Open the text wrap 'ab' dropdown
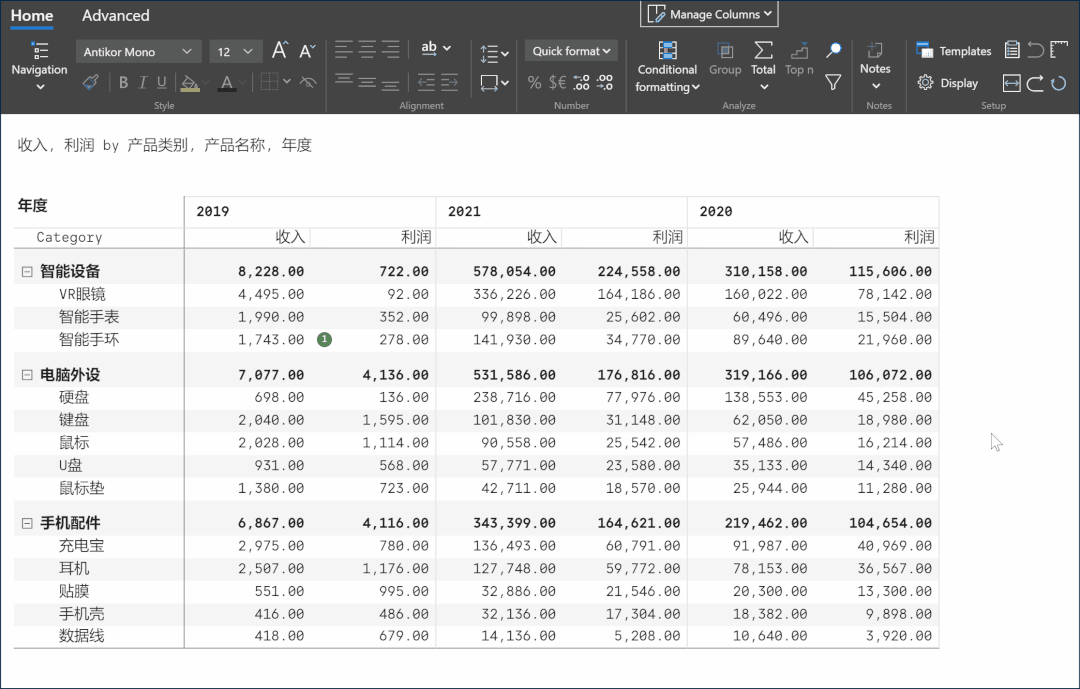The height and width of the screenshot is (689, 1080). 435,48
